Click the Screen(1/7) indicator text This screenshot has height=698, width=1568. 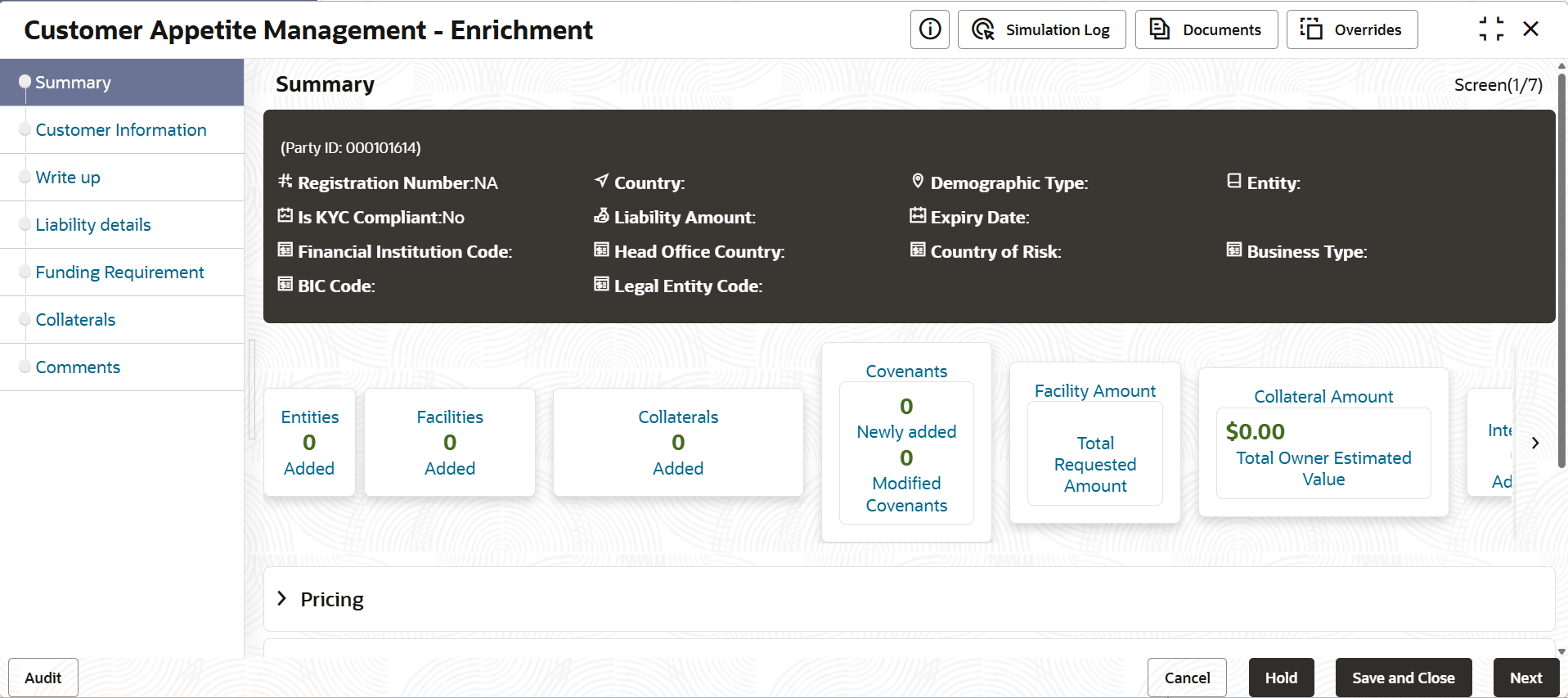click(1498, 85)
